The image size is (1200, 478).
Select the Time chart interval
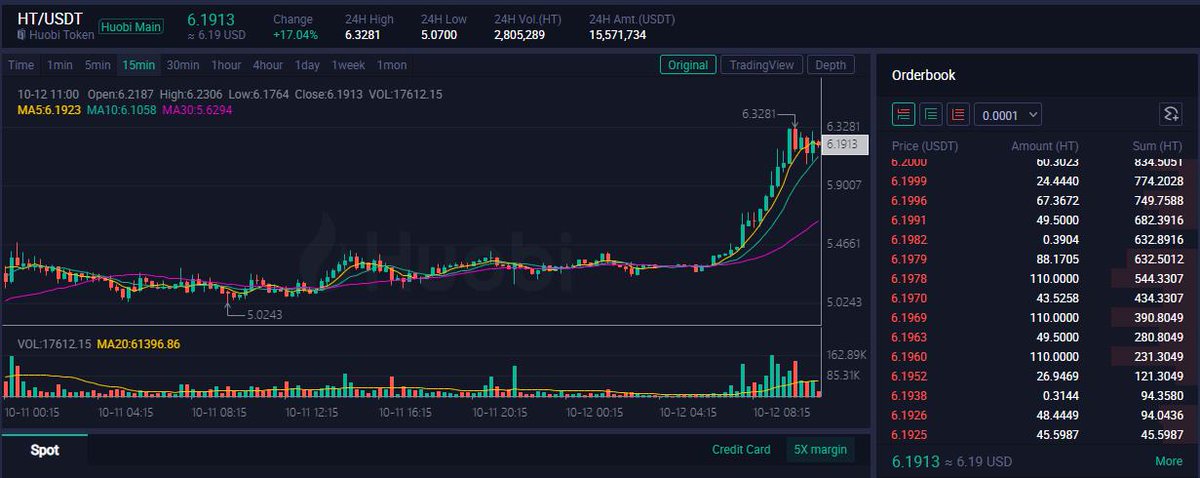click(21, 65)
